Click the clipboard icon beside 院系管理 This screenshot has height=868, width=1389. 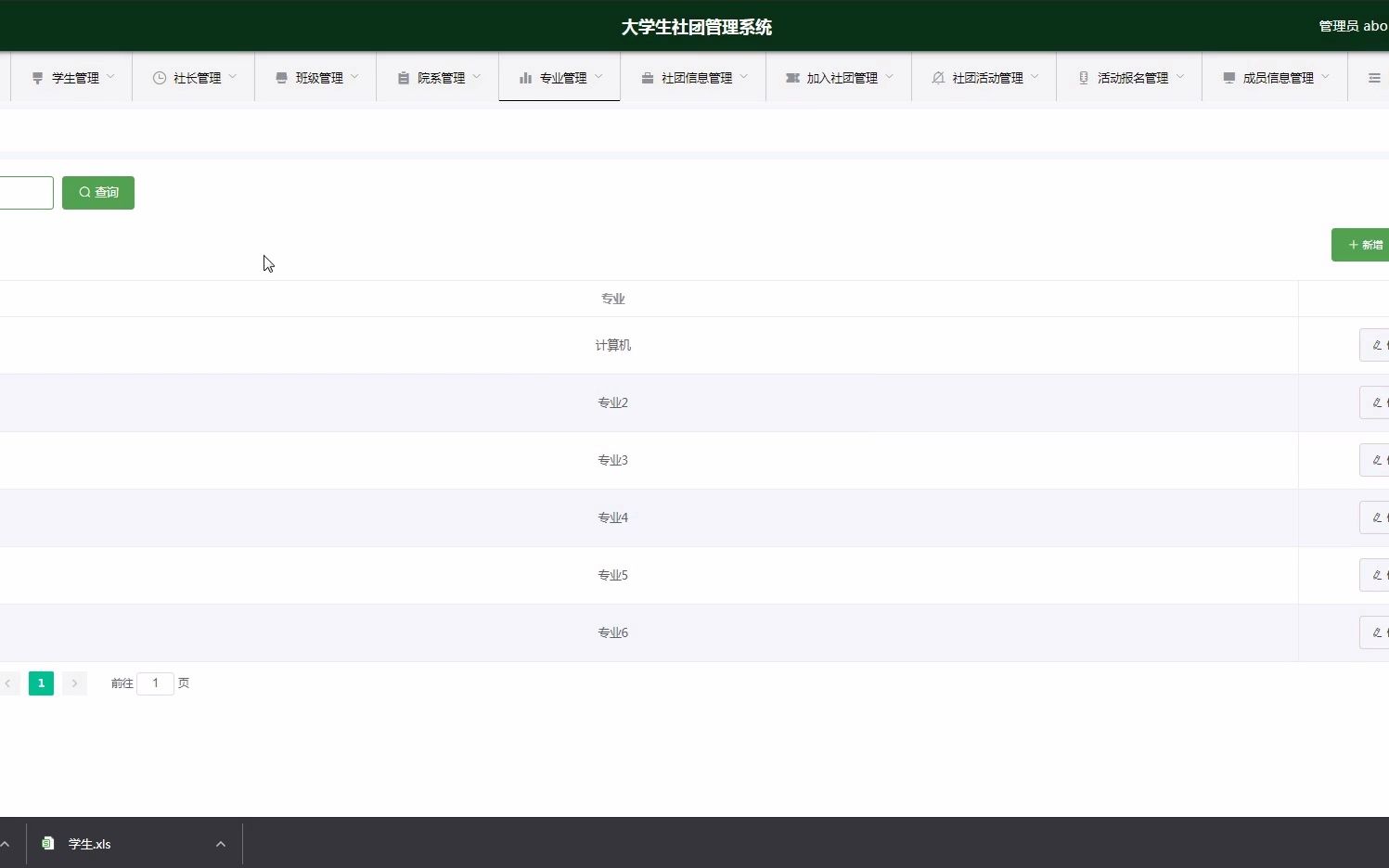point(404,78)
